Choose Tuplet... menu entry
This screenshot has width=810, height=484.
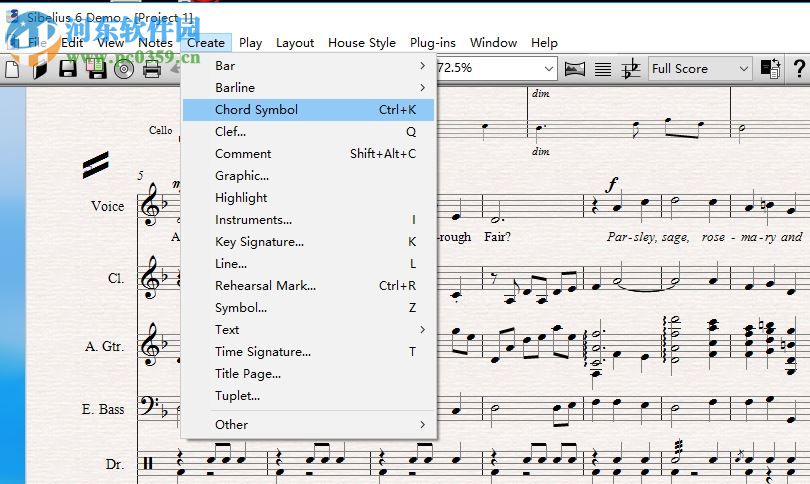pyautogui.click(x=308, y=396)
